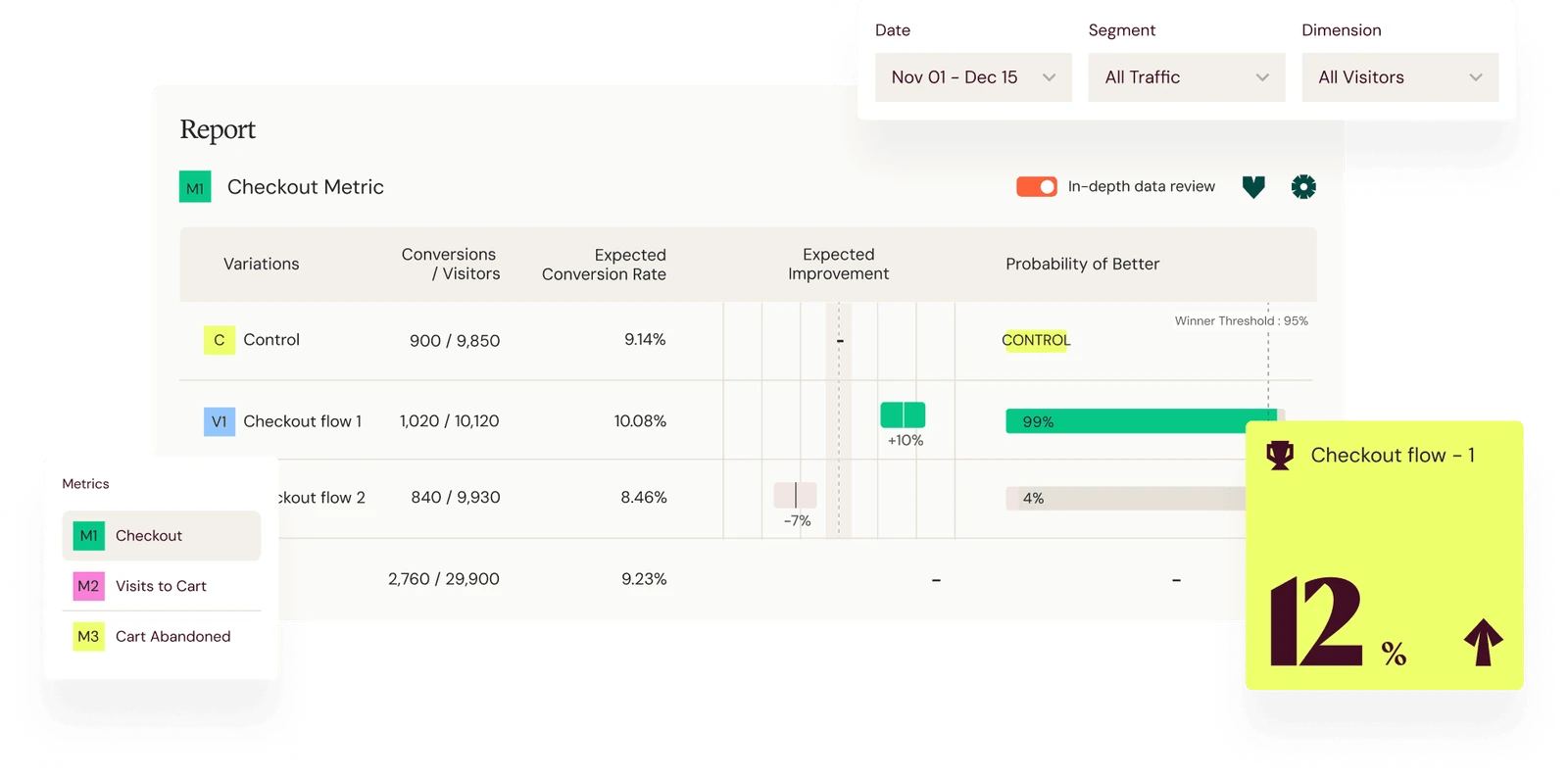The height and width of the screenshot is (779, 1568).
Task: Click the 900 / 9,850 cell
Action: pyautogui.click(x=455, y=341)
